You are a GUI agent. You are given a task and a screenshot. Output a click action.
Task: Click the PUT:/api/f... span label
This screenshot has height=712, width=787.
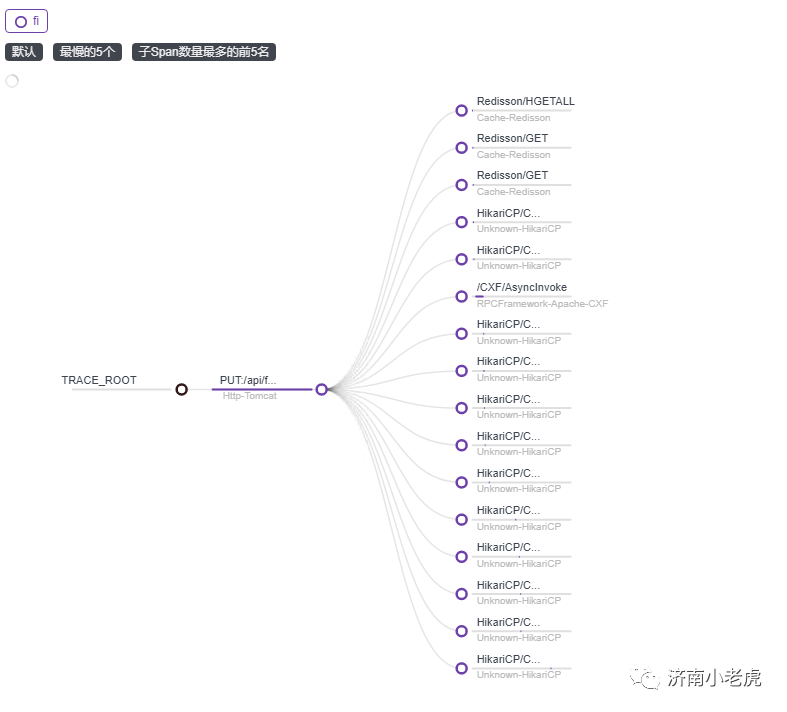[x=248, y=380]
